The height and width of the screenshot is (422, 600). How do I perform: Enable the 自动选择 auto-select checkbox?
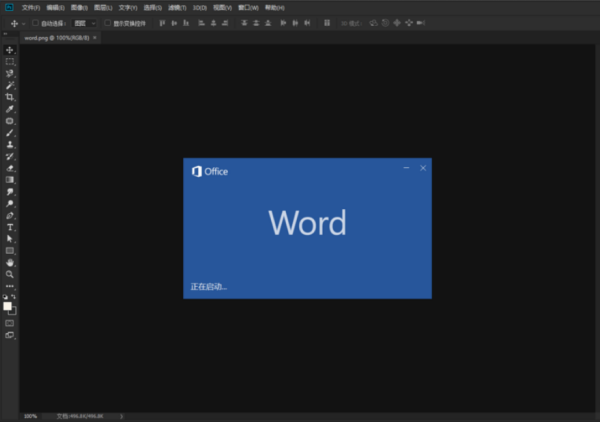click(x=35, y=23)
